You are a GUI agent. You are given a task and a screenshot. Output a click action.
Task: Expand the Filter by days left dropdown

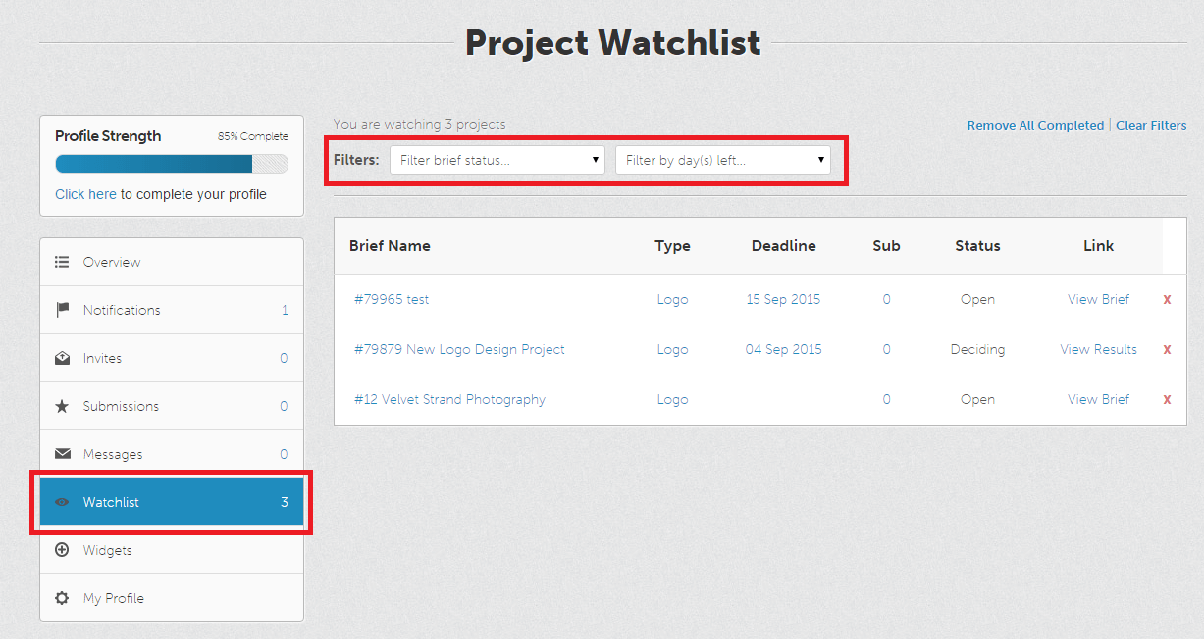tap(723, 160)
